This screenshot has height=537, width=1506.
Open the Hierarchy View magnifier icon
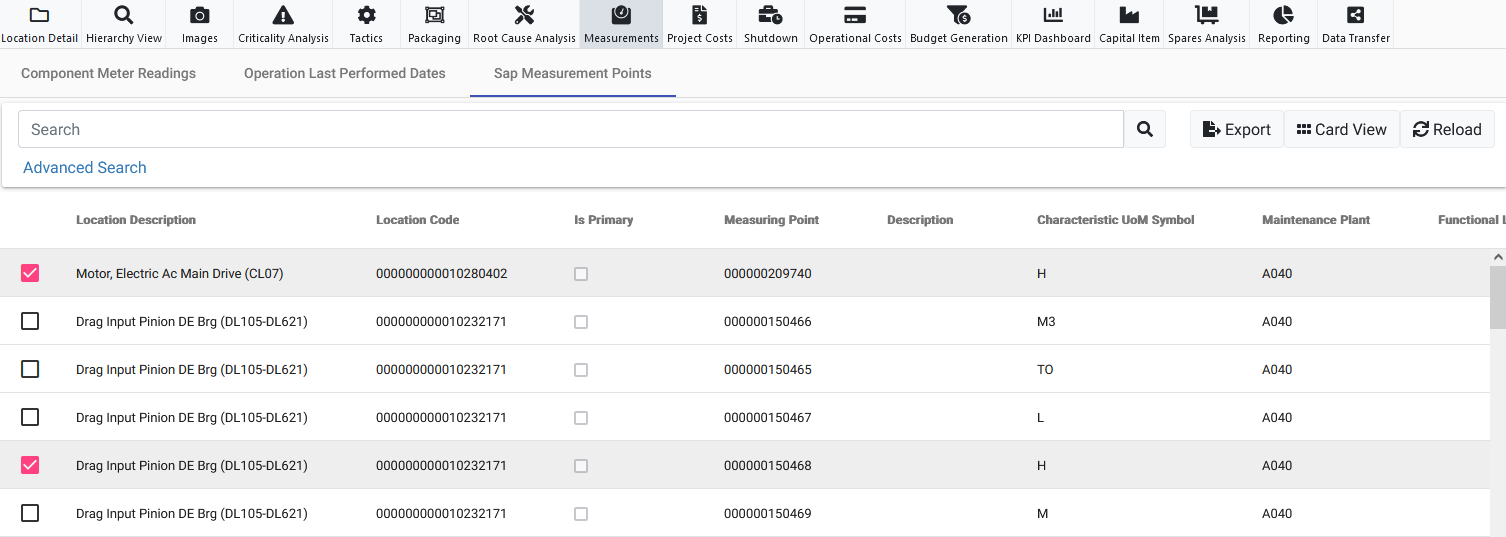[123, 15]
